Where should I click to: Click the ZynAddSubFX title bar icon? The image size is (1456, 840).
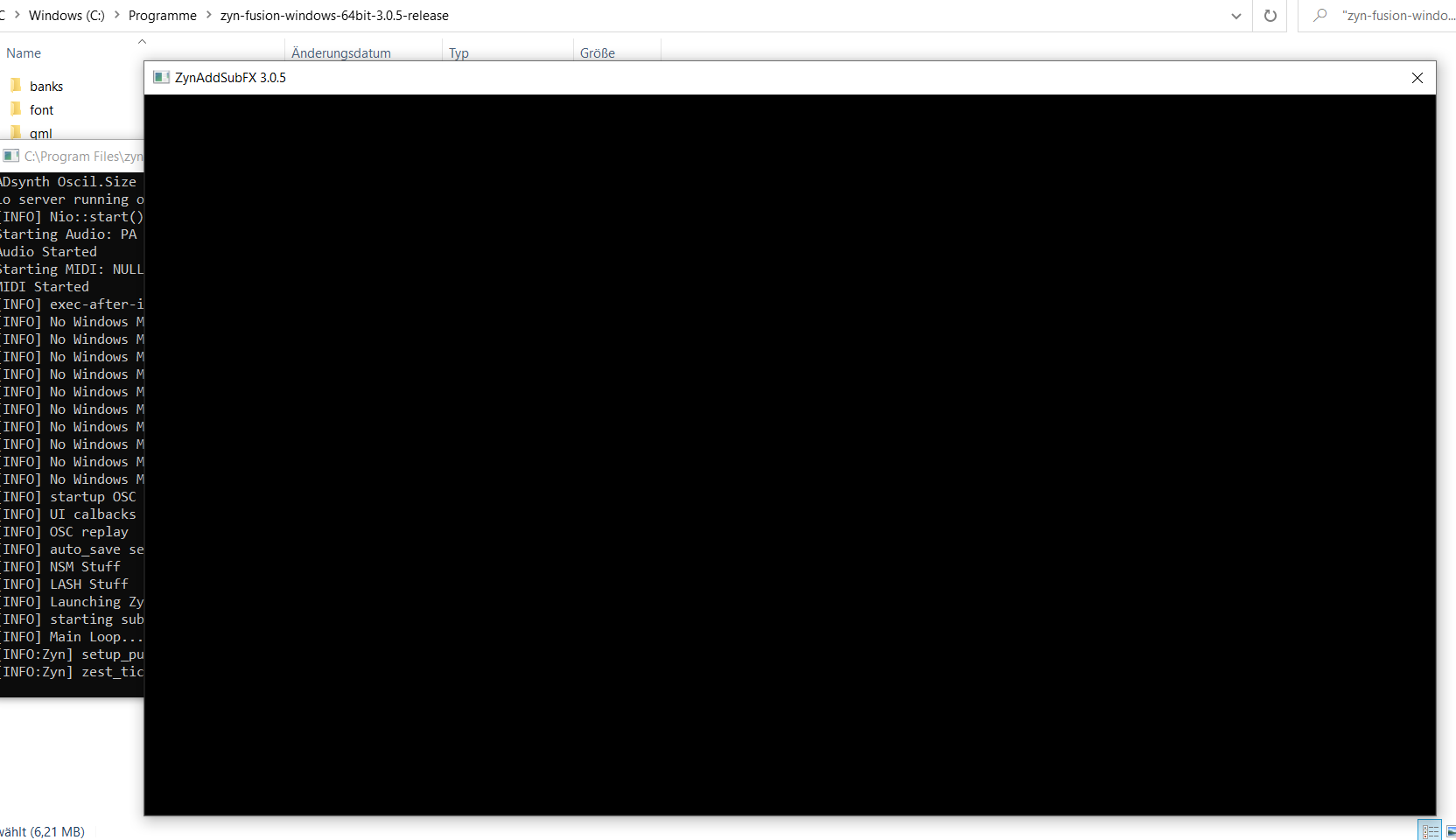tap(161, 78)
